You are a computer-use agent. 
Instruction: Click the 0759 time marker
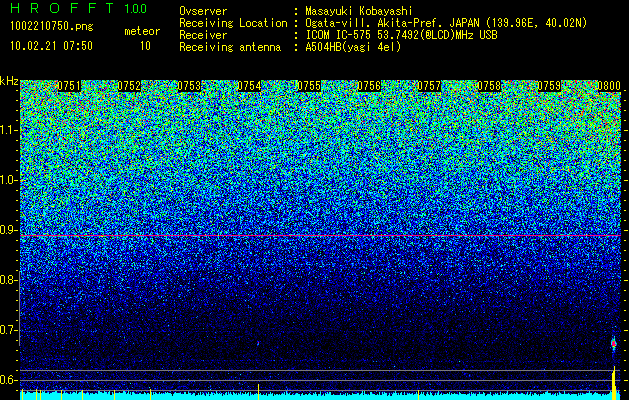[549, 86]
